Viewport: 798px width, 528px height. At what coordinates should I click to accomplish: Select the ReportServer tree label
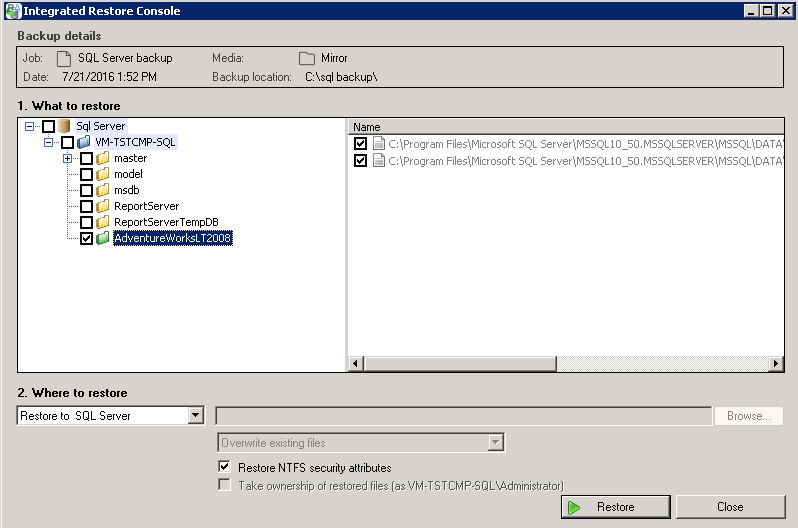(x=147, y=206)
